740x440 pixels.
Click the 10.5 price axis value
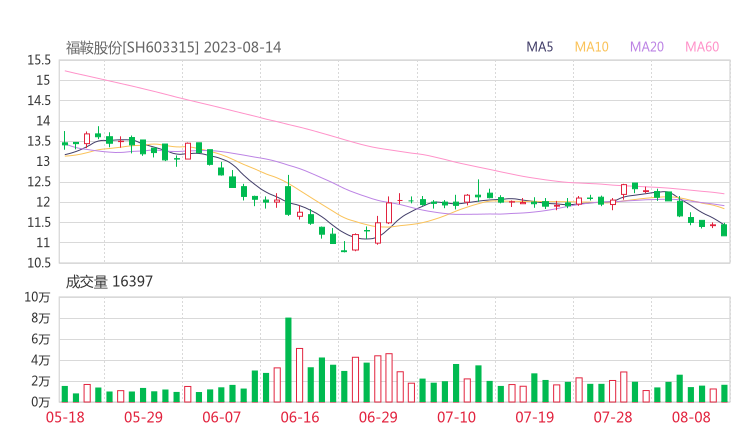click(x=39, y=263)
